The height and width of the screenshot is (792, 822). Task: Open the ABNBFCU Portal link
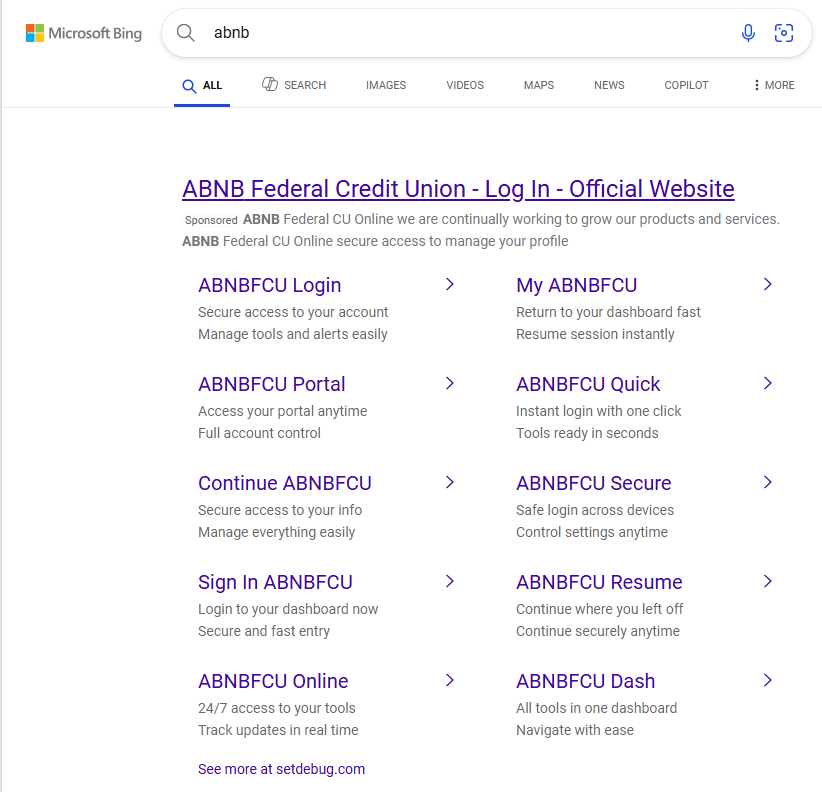(x=272, y=384)
